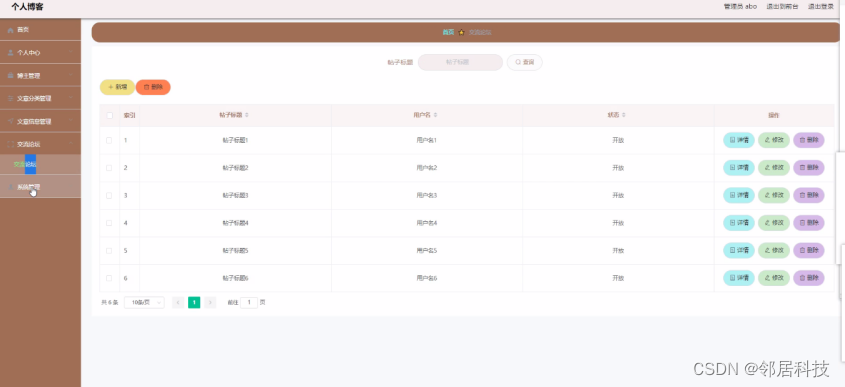Open 详情 for row 帖子标题4
This screenshot has width=845, height=387.
739,223
